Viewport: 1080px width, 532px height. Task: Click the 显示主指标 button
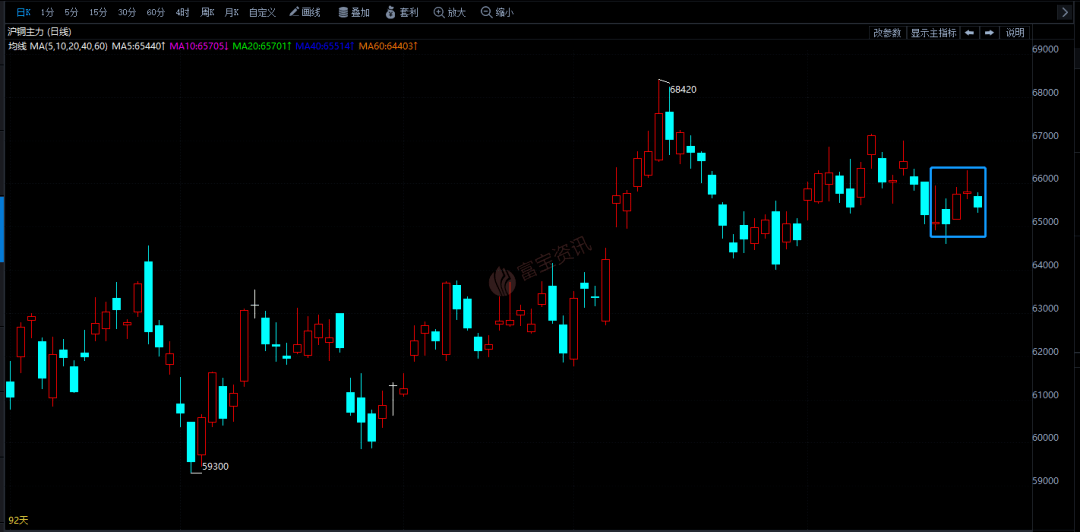pos(933,32)
